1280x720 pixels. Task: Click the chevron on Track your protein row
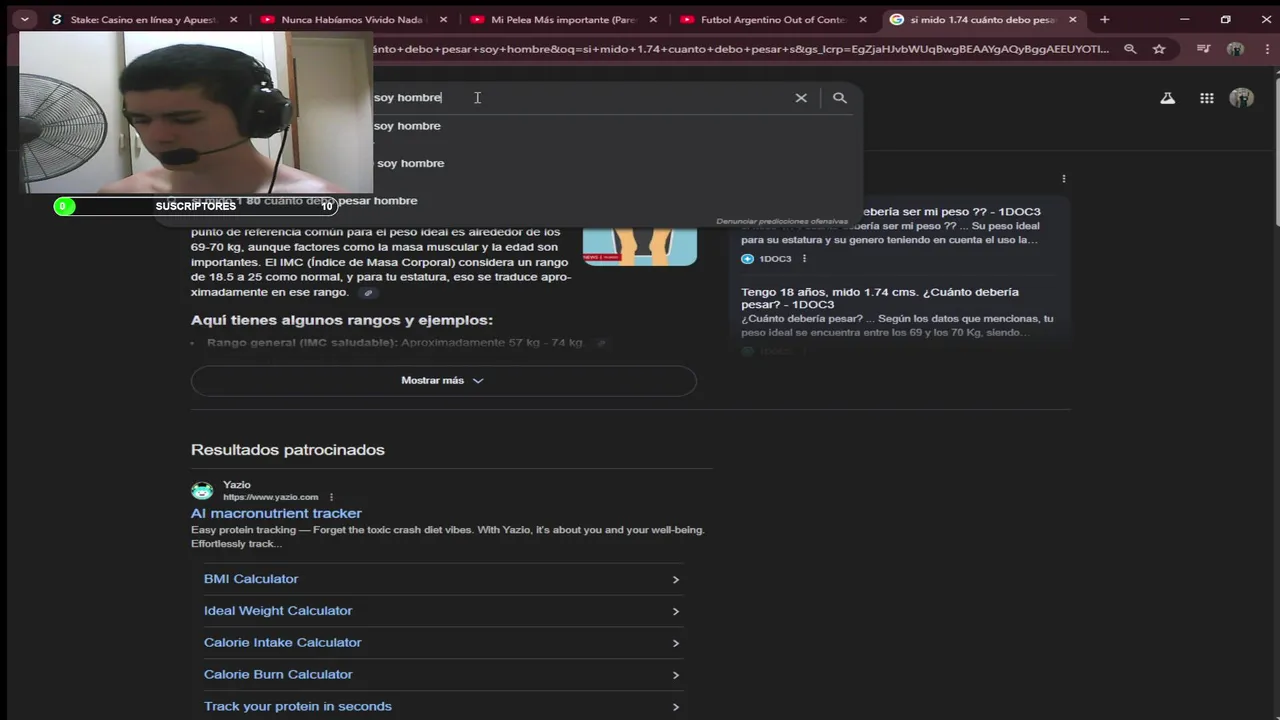(676, 707)
